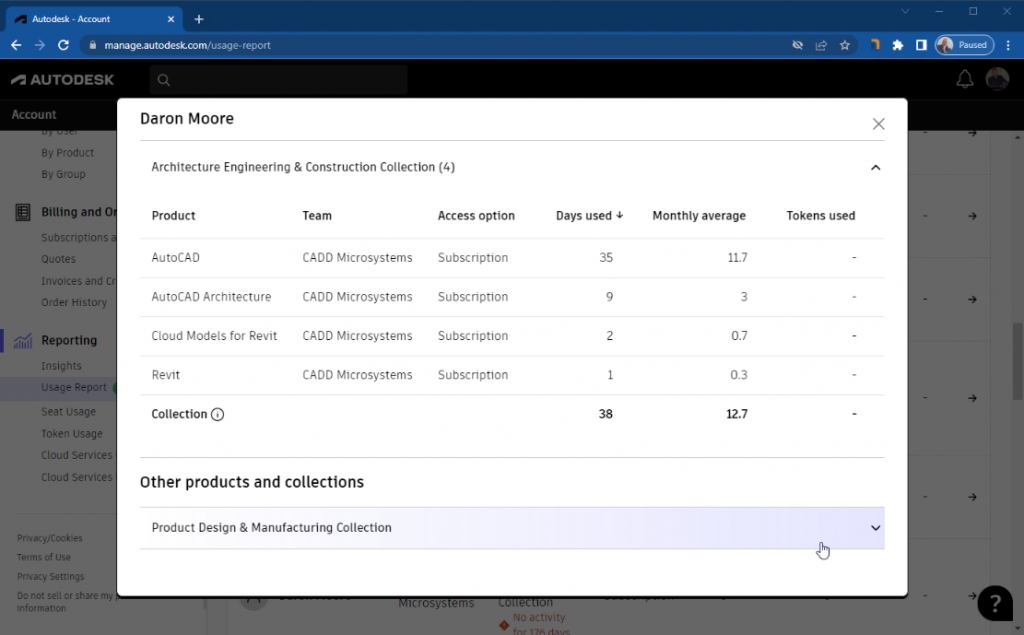The height and width of the screenshot is (635, 1024).
Task: Open Usage Report in sidebar
Action: point(73,387)
